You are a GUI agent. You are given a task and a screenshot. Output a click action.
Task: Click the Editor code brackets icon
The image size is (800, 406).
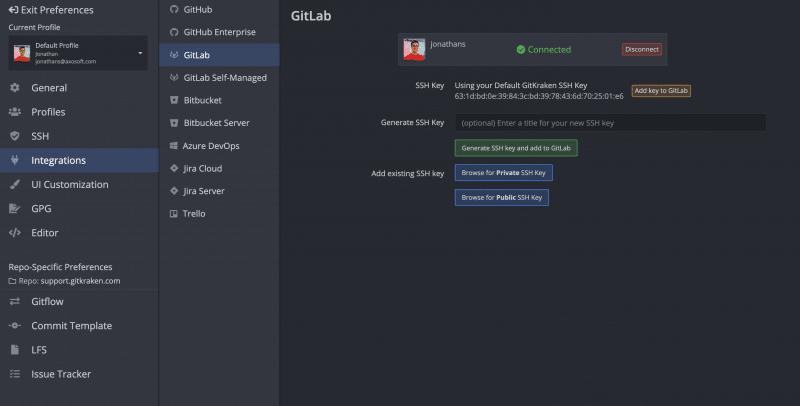(x=15, y=233)
